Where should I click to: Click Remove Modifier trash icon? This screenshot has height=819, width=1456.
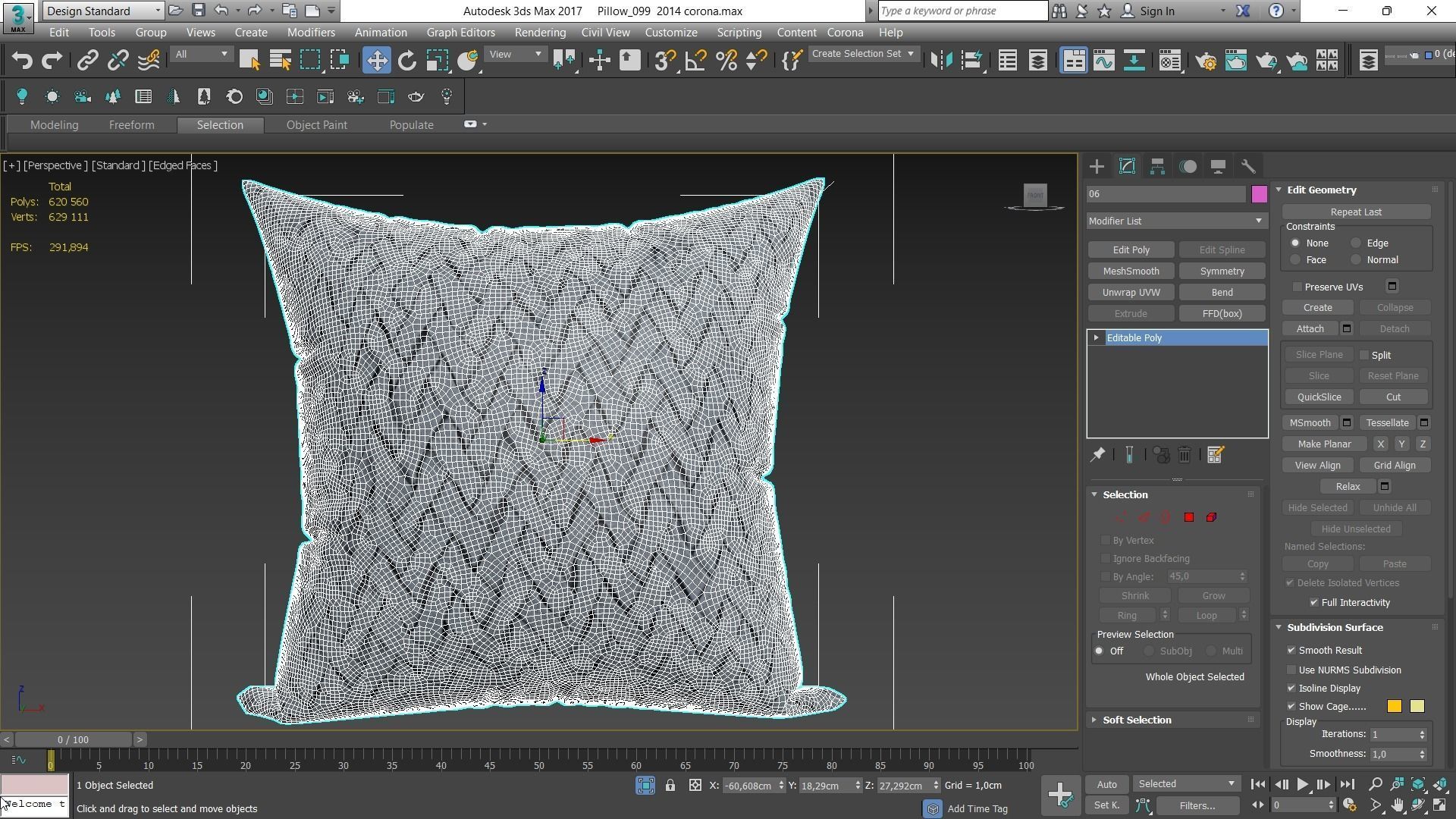[x=1185, y=455]
